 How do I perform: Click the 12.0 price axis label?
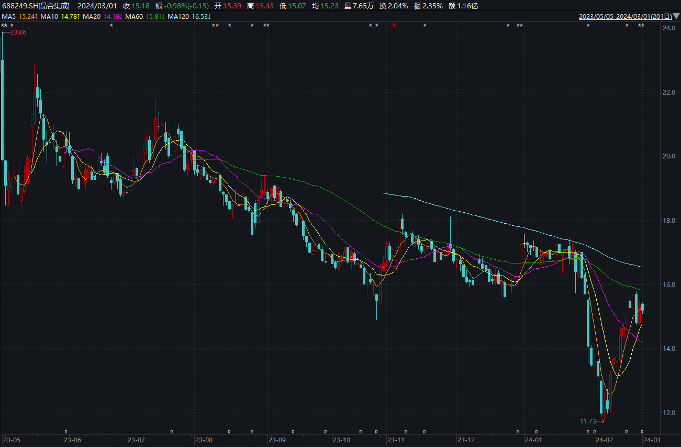[x=668, y=413]
